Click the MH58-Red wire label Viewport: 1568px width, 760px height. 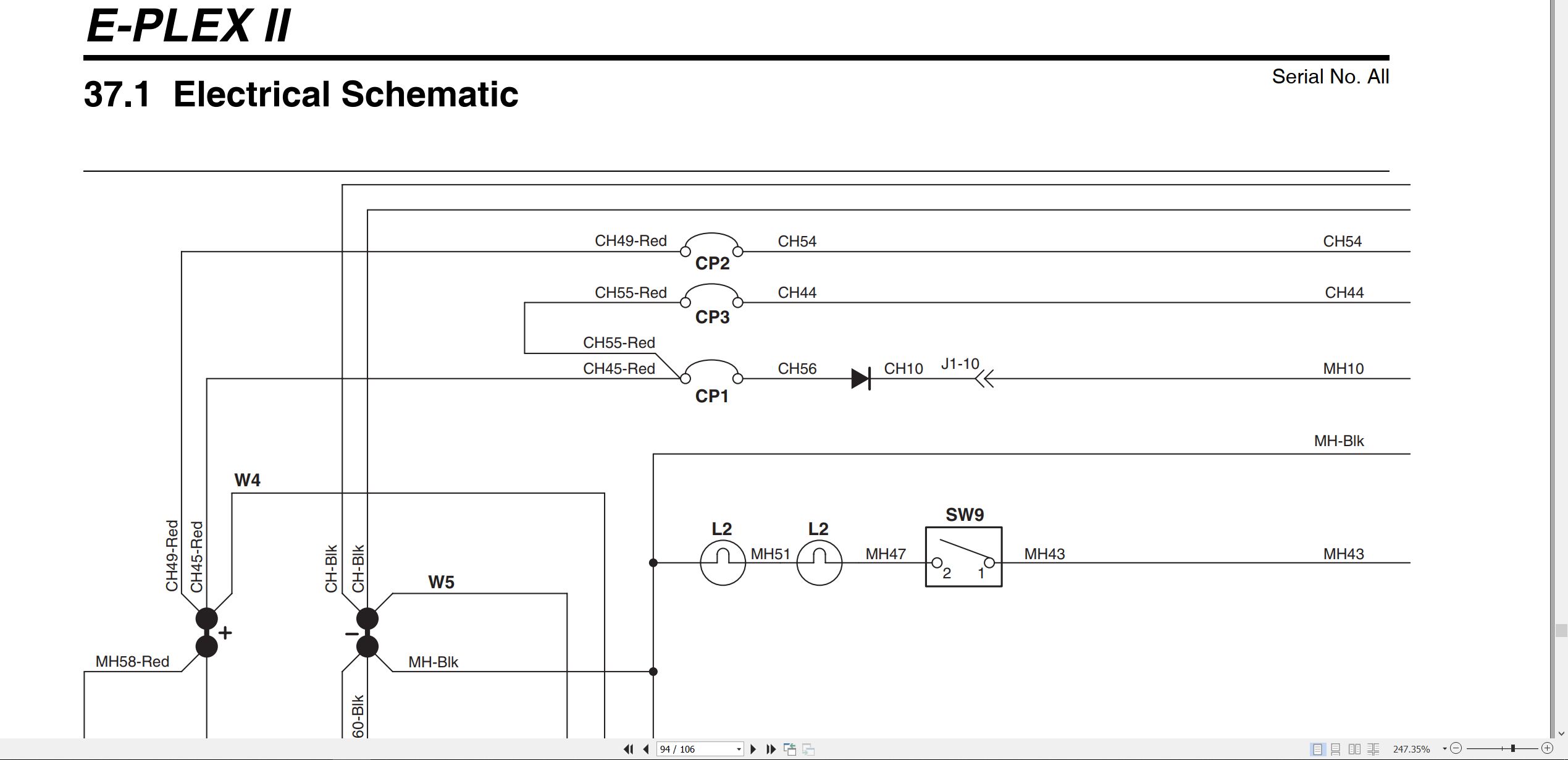tap(132, 661)
